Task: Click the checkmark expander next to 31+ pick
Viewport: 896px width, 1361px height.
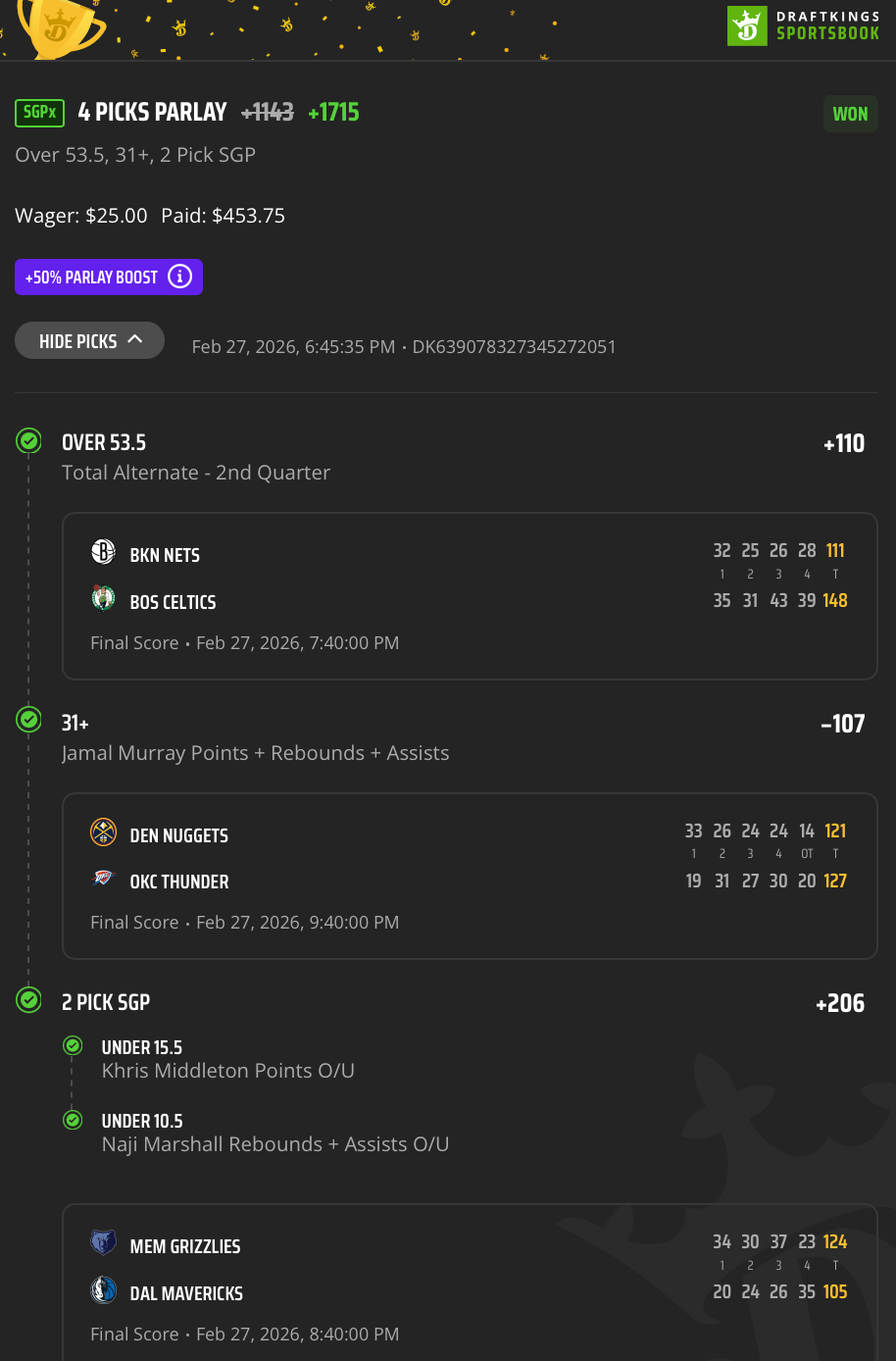Action: [28, 719]
